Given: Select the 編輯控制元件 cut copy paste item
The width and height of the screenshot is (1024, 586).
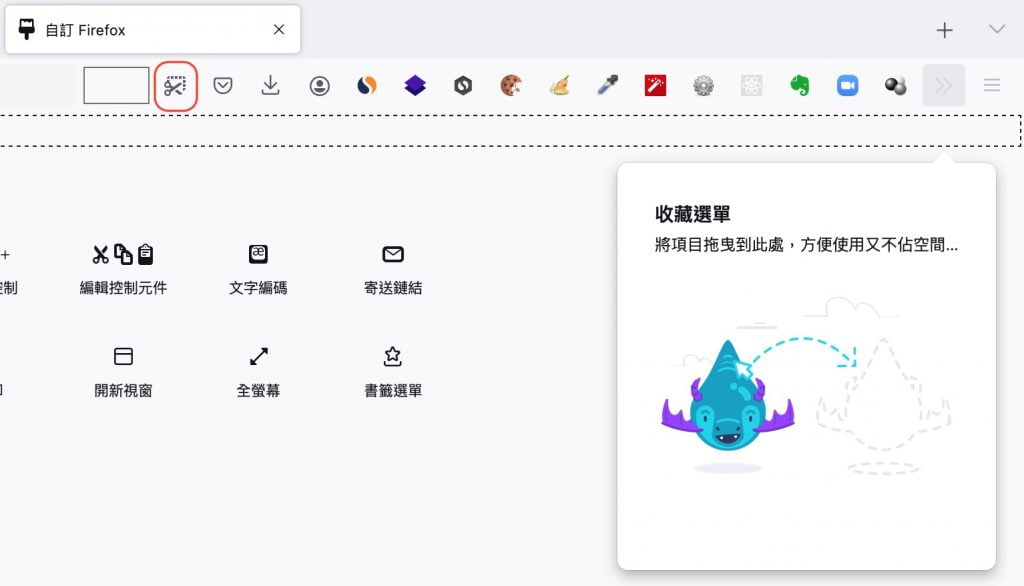Looking at the screenshot, I should coord(123,270).
